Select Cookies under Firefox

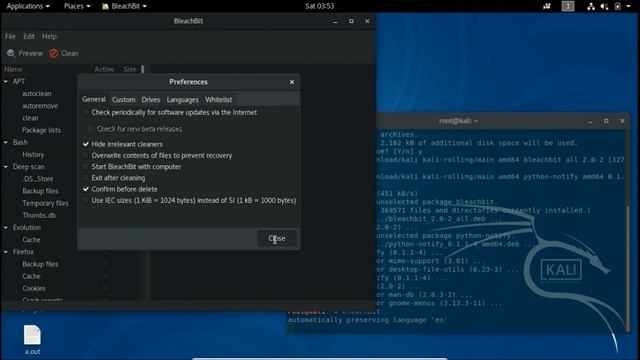point(34,289)
